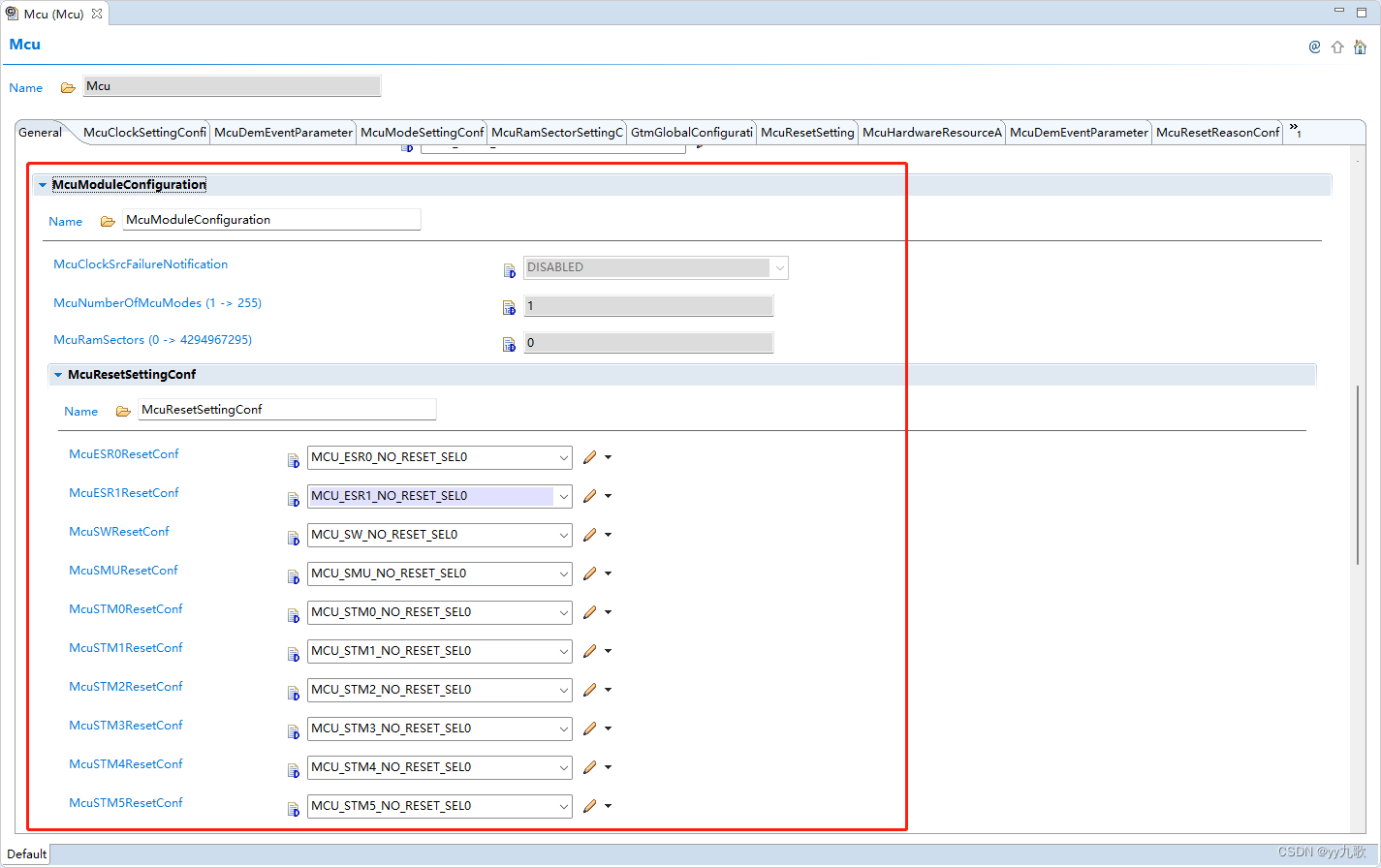Click the pencil edit icon for McuESR0ResetConf
Screen dimensions: 1381x868
point(589,457)
